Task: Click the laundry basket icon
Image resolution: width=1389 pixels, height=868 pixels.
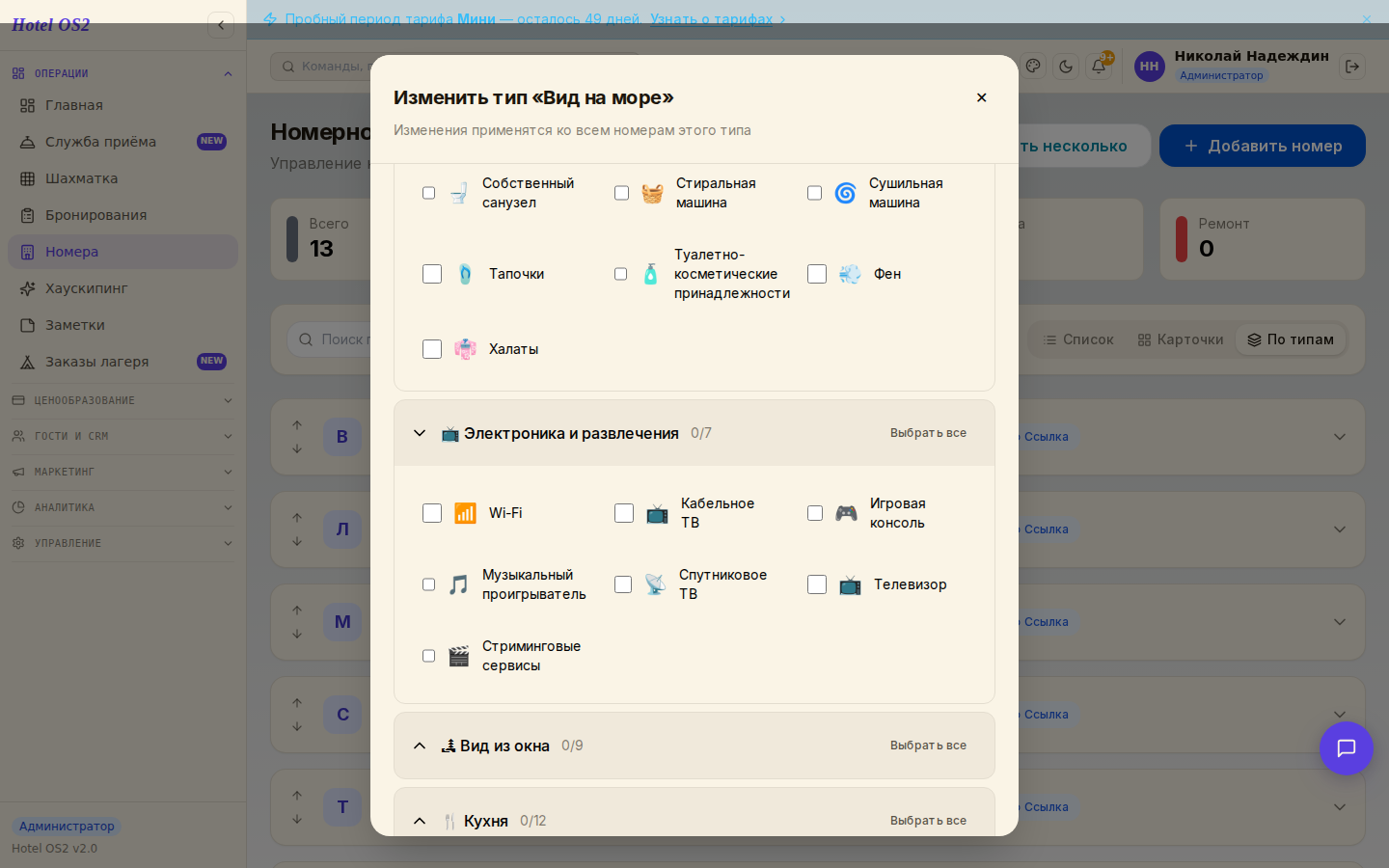Action: (x=652, y=193)
